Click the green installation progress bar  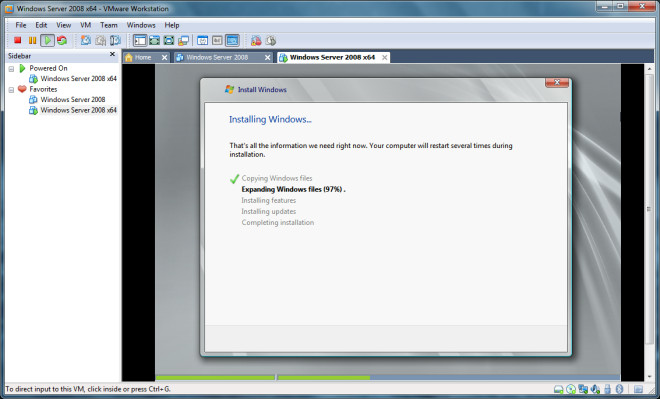click(263, 378)
